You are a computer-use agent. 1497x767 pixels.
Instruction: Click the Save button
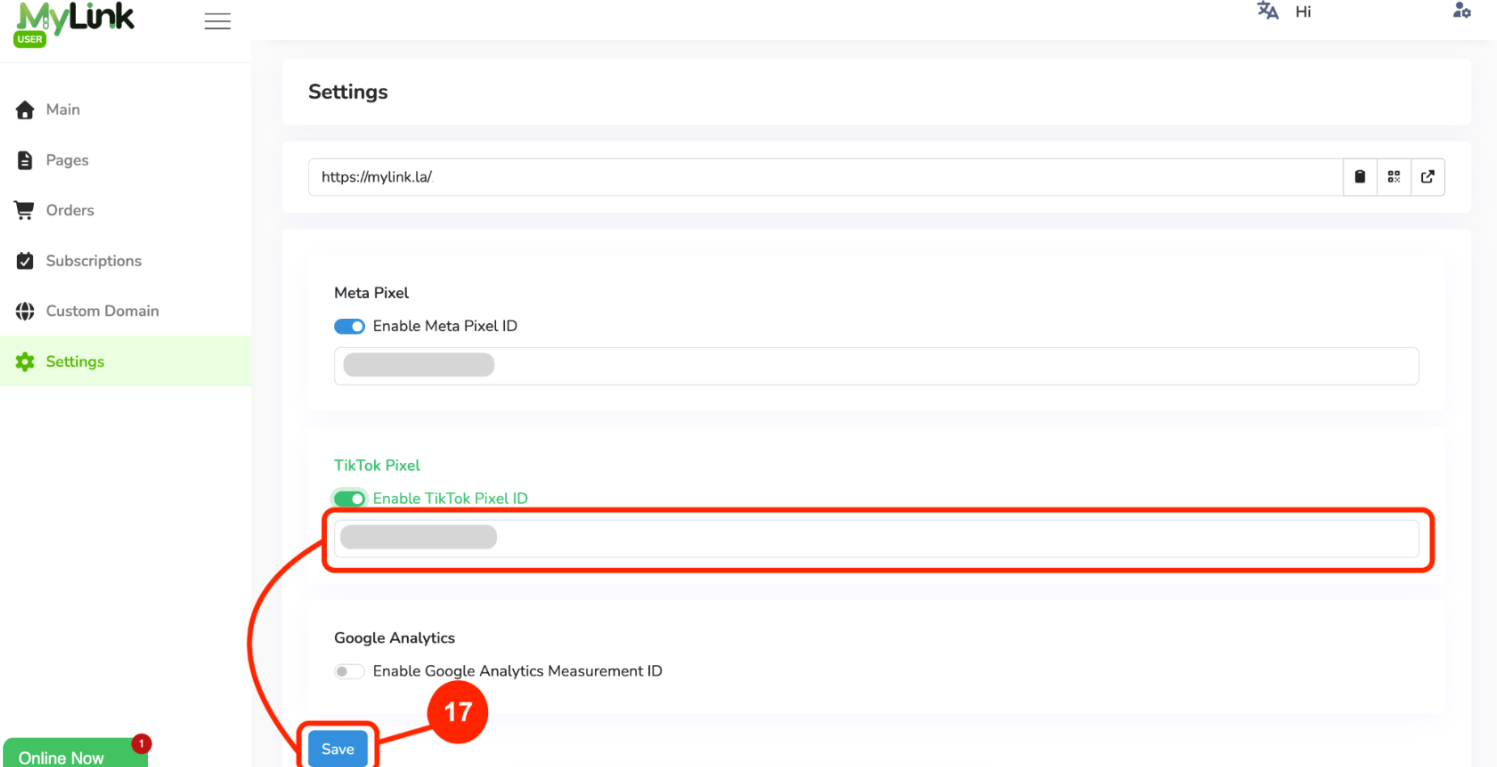point(338,749)
